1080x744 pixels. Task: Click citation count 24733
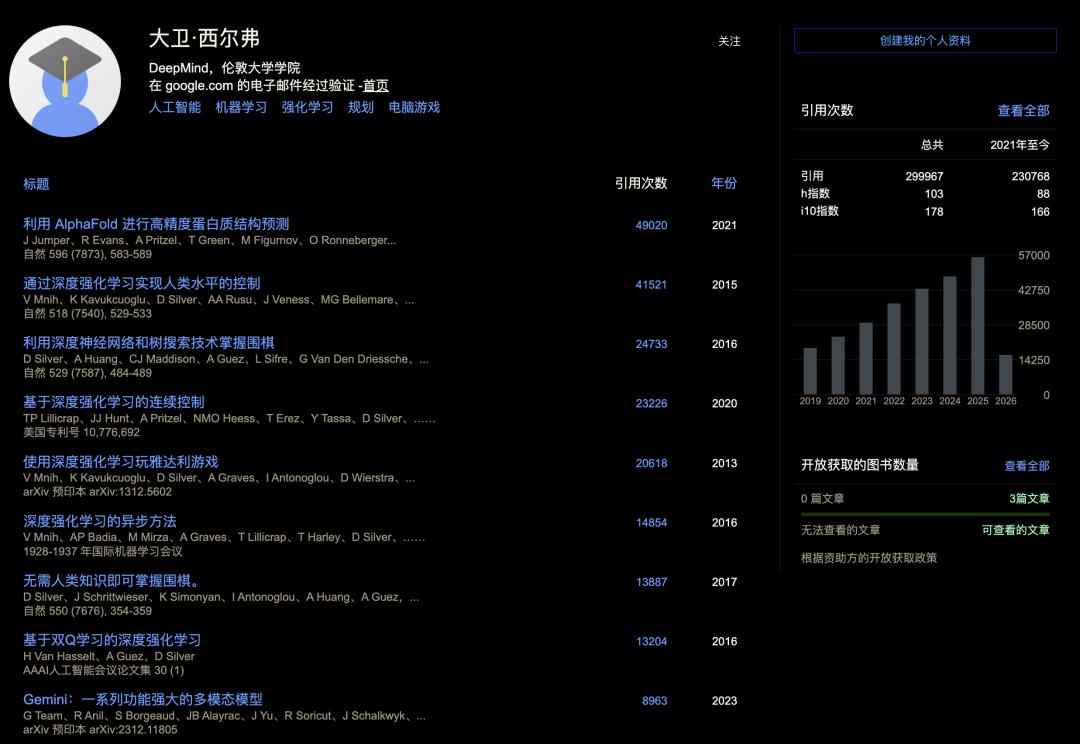pyautogui.click(x=651, y=344)
